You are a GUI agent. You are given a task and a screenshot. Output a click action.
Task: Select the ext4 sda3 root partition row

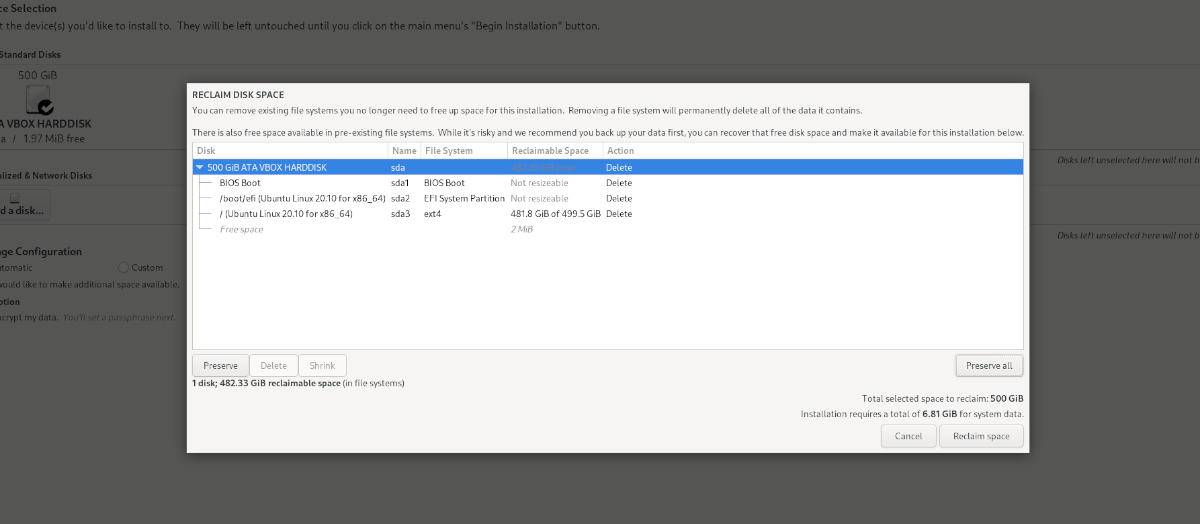[x=301, y=214]
